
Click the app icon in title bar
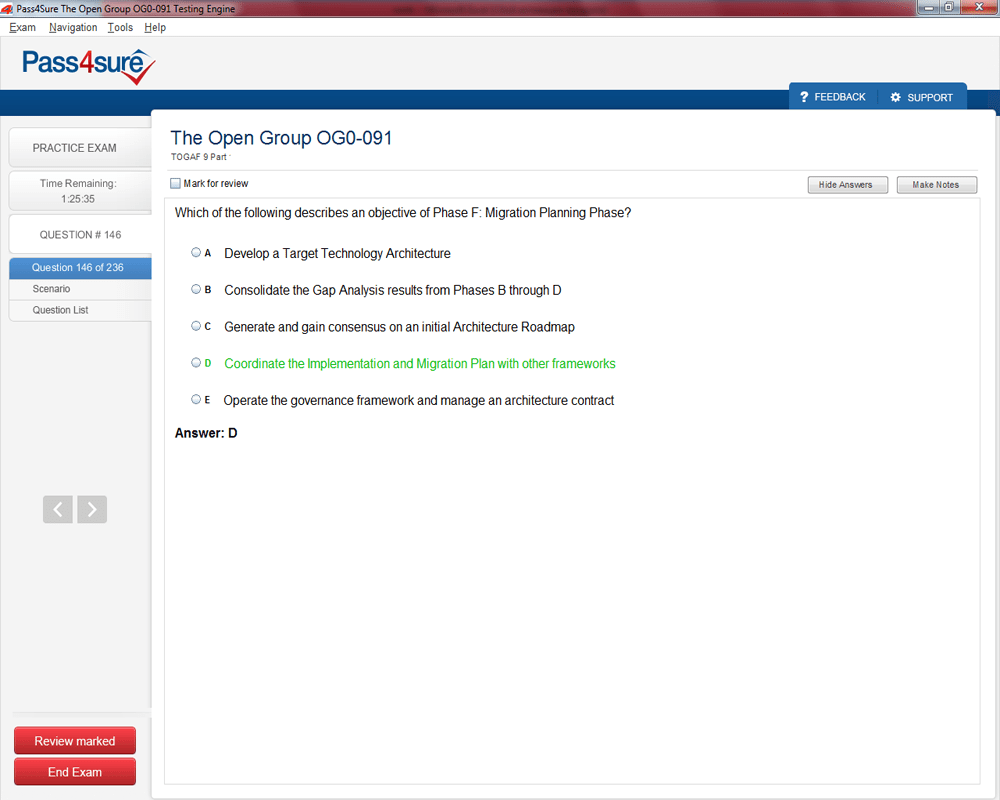pyautogui.click(x=8, y=8)
